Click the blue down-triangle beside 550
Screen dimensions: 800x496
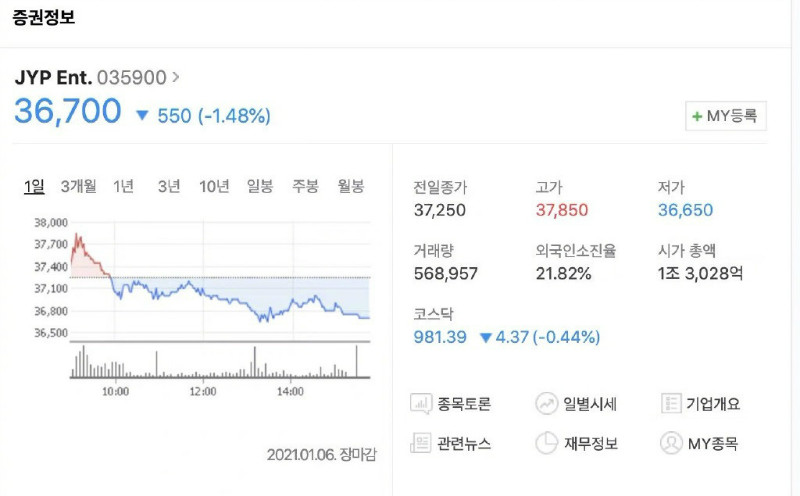[x=142, y=116]
